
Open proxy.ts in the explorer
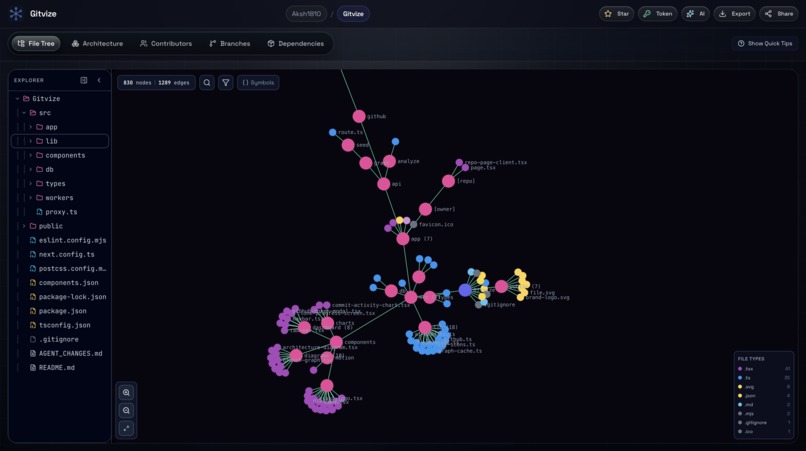coord(60,212)
